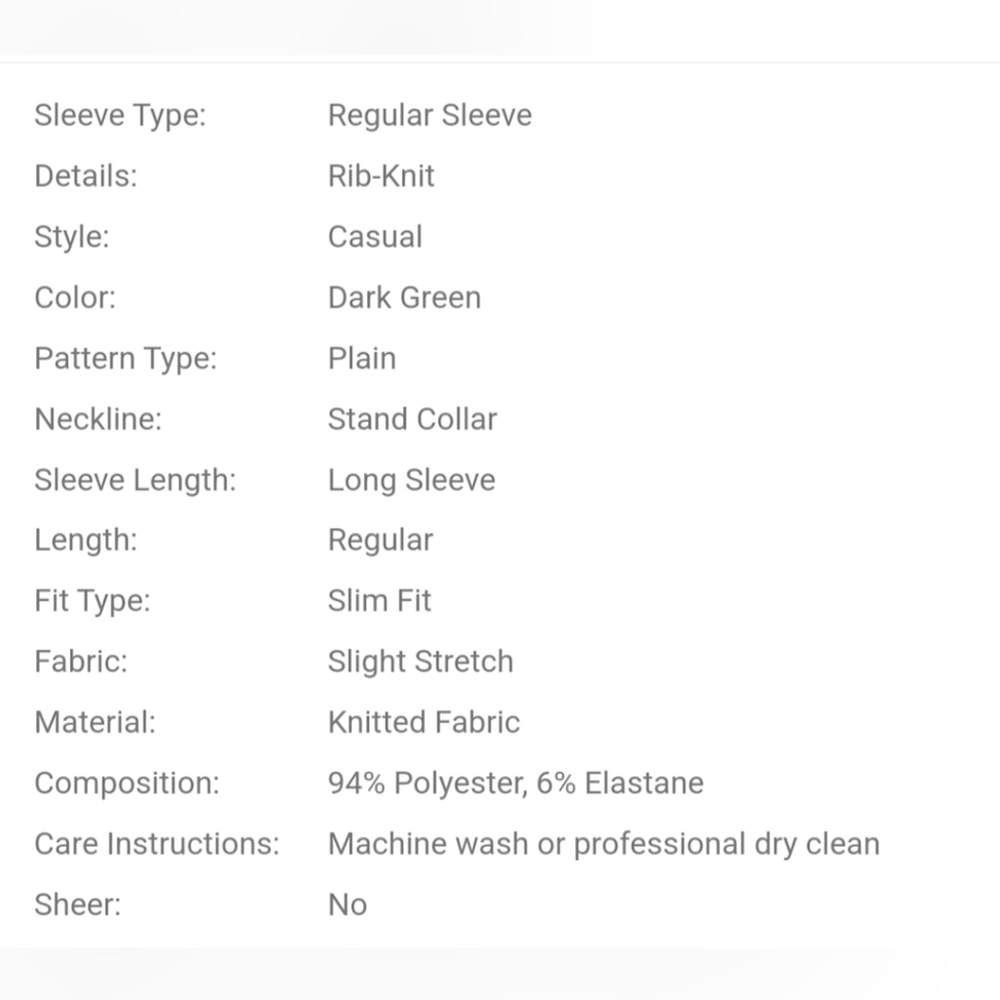The image size is (1000, 1000).
Task: Click the "Regular" length value
Action: [x=380, y=541]
